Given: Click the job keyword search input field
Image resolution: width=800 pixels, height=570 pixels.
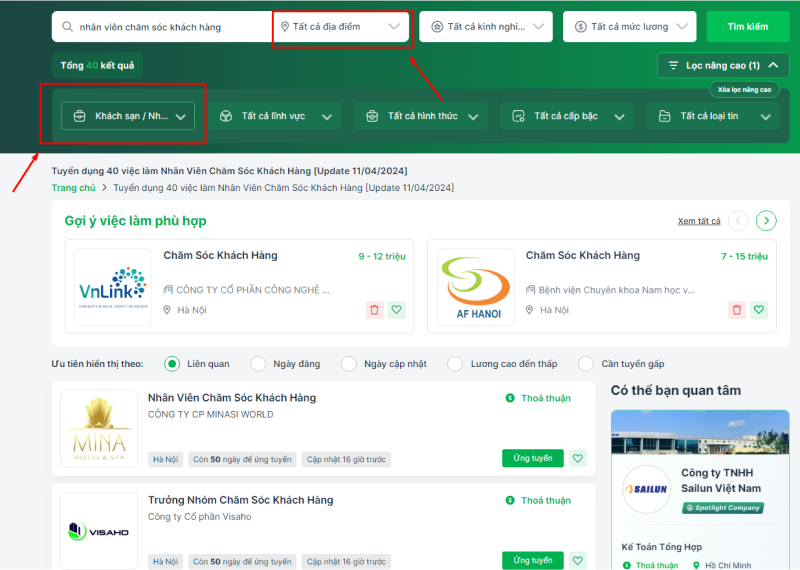Looking at the screenshot, I should 162,27.
